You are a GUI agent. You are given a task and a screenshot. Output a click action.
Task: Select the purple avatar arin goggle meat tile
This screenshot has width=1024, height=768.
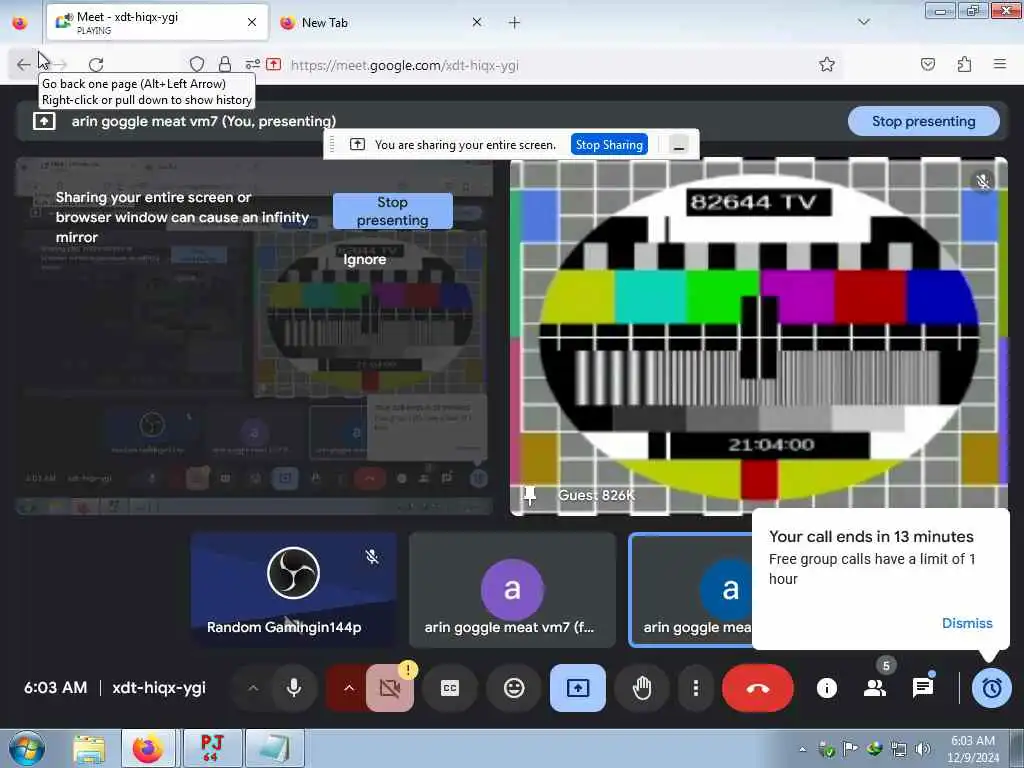(512, 590)
